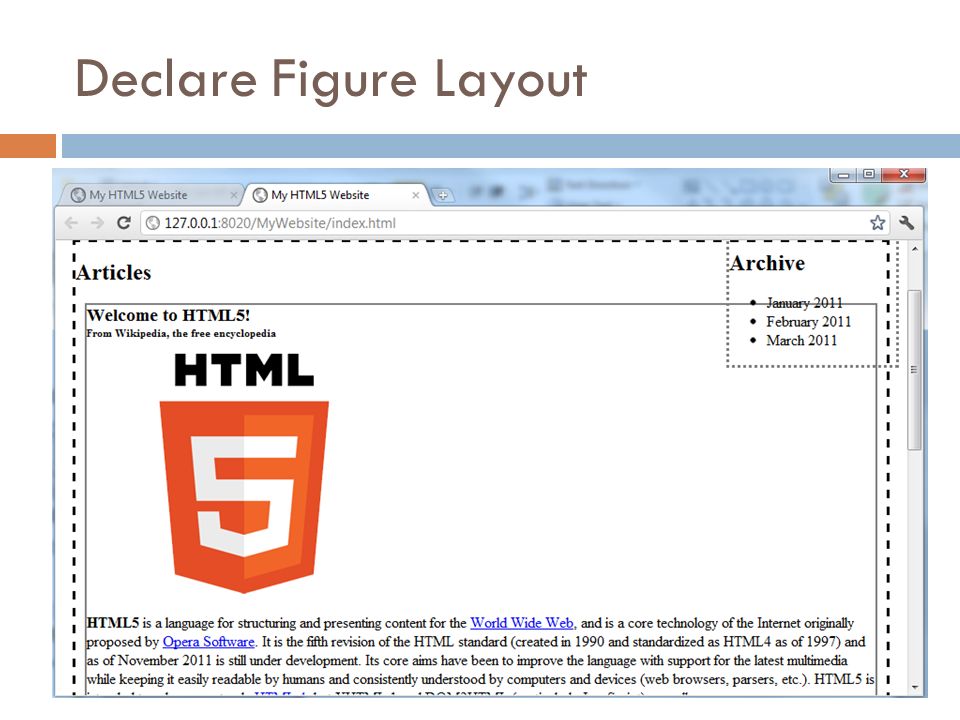Close the browser window with red X
This screenshot has width=960, height=720.
(x=904, y=174)
